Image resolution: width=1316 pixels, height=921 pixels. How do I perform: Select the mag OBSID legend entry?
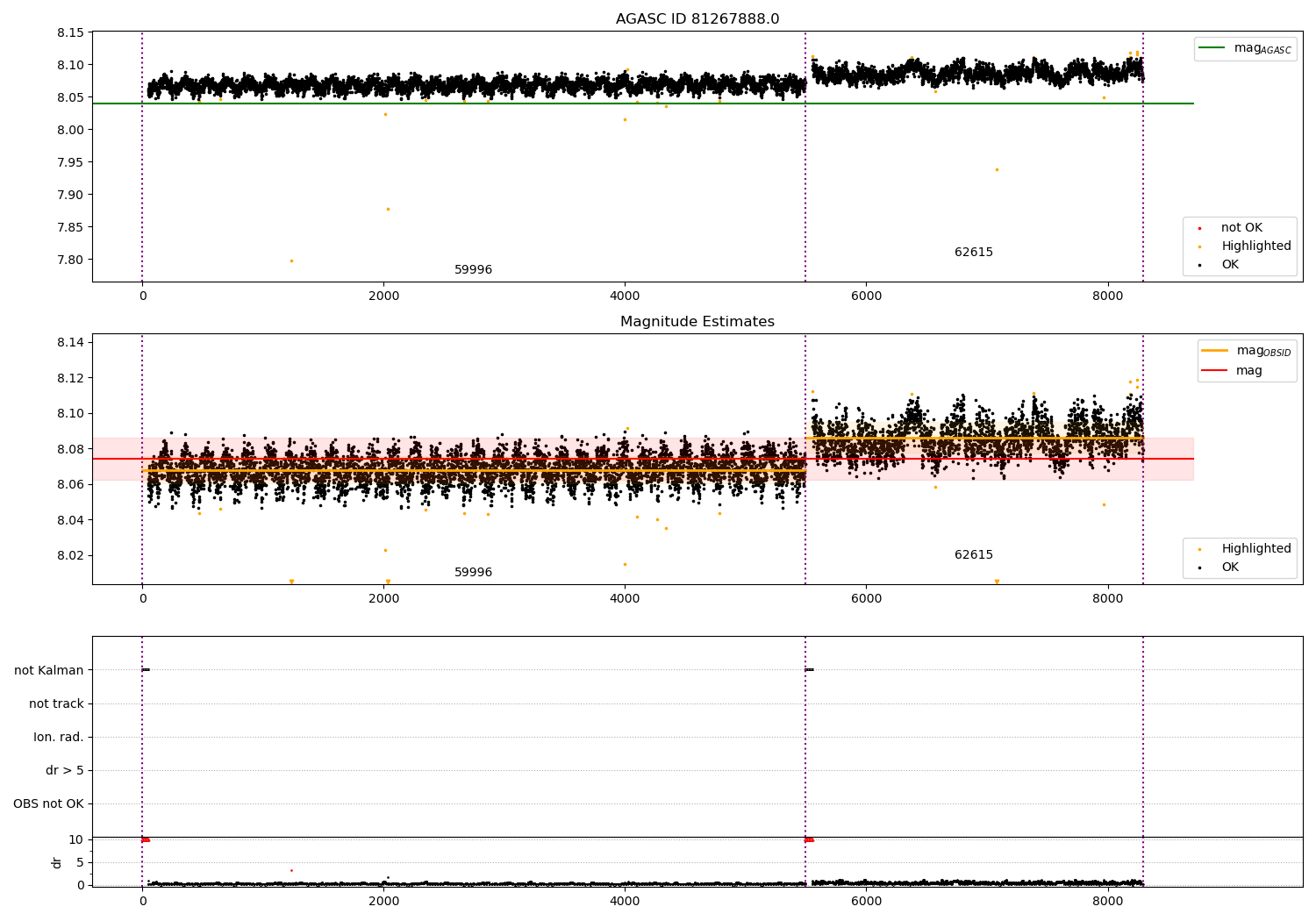[x=1246, y=351]
